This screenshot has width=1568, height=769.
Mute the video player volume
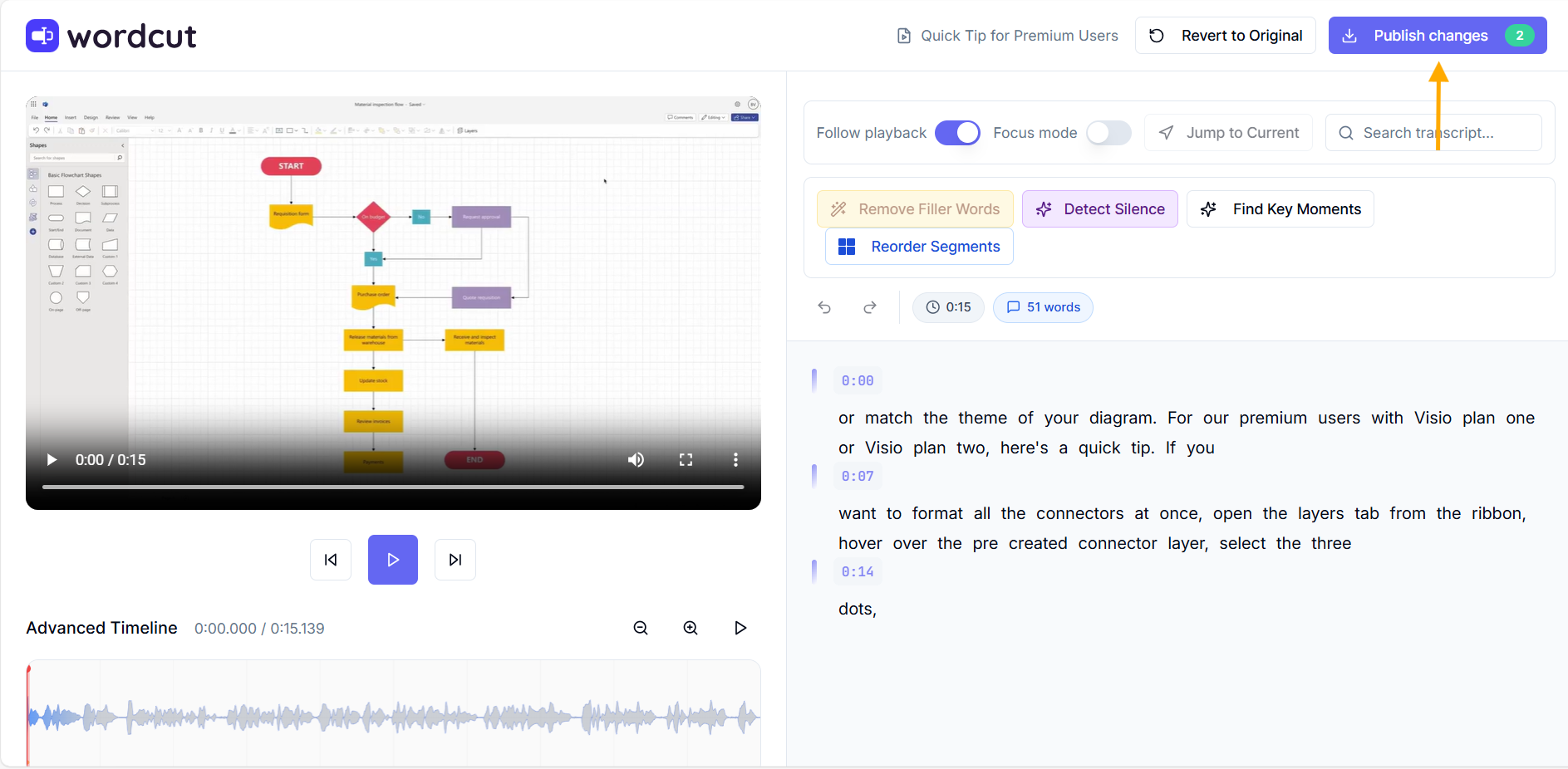(x=636, y=460)
